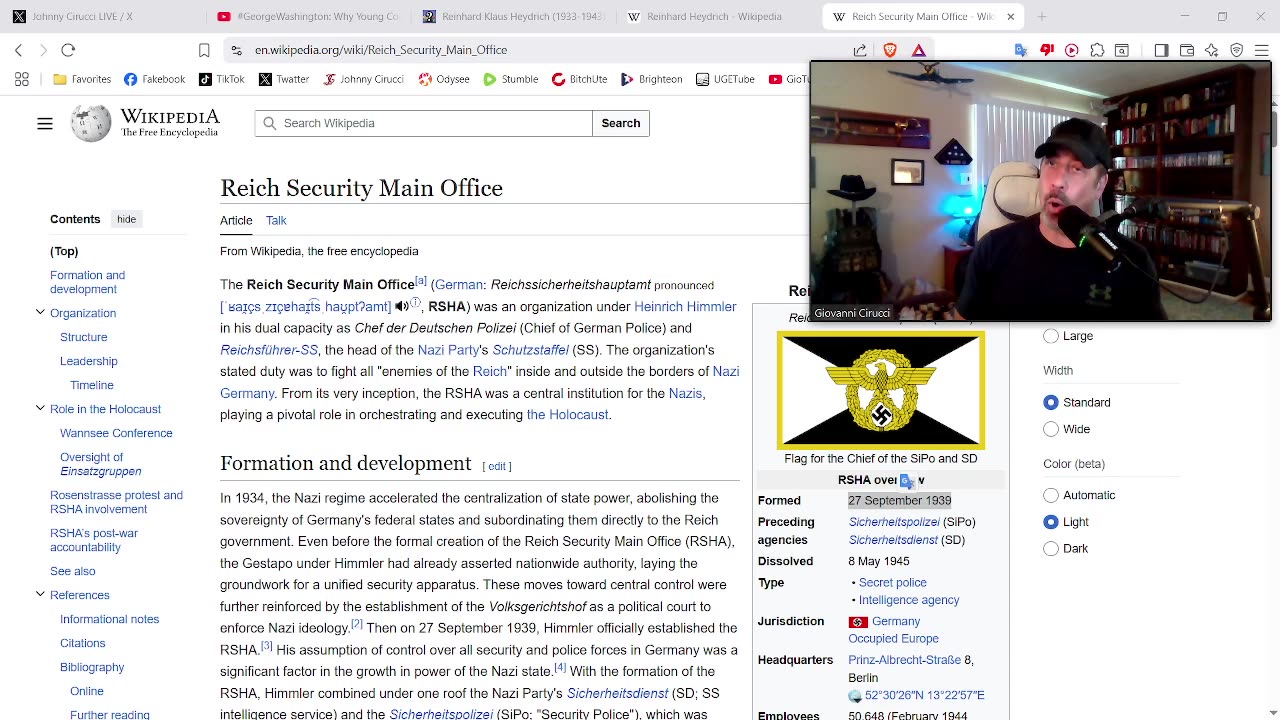Open the apps grid in bookmarks bar

[x=22, y=79]
